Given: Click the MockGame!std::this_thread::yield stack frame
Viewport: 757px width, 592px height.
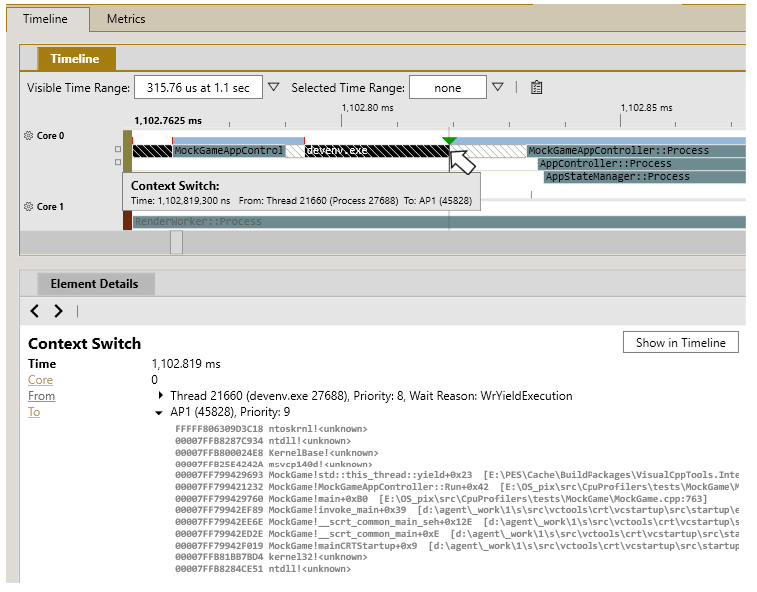Looking at the screenshot, I should [457, 475].
